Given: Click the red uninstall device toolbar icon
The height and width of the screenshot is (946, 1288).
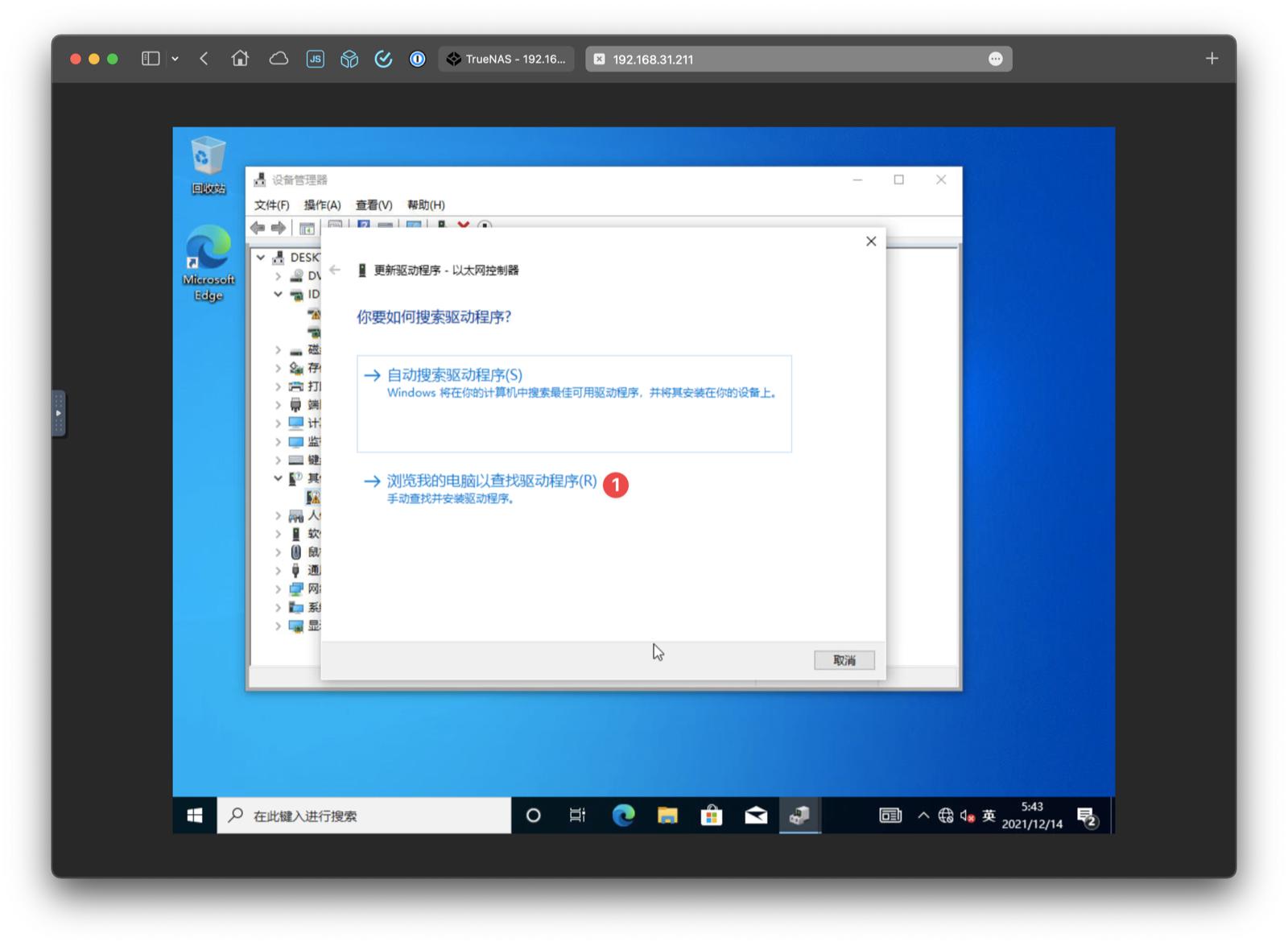Looking at the screenshot, I should point(464,227).
